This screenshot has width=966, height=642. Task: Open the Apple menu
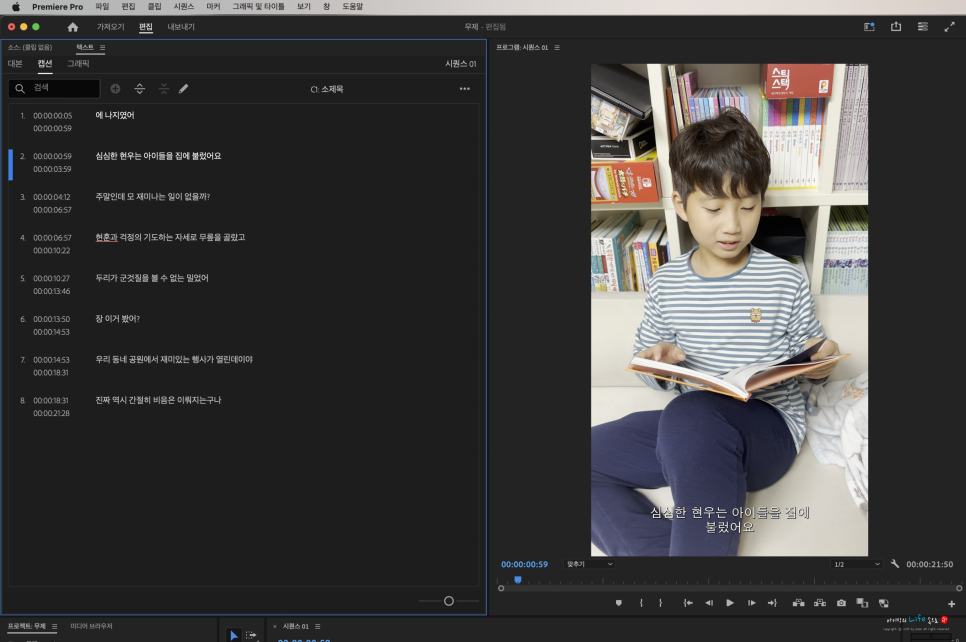15,7
